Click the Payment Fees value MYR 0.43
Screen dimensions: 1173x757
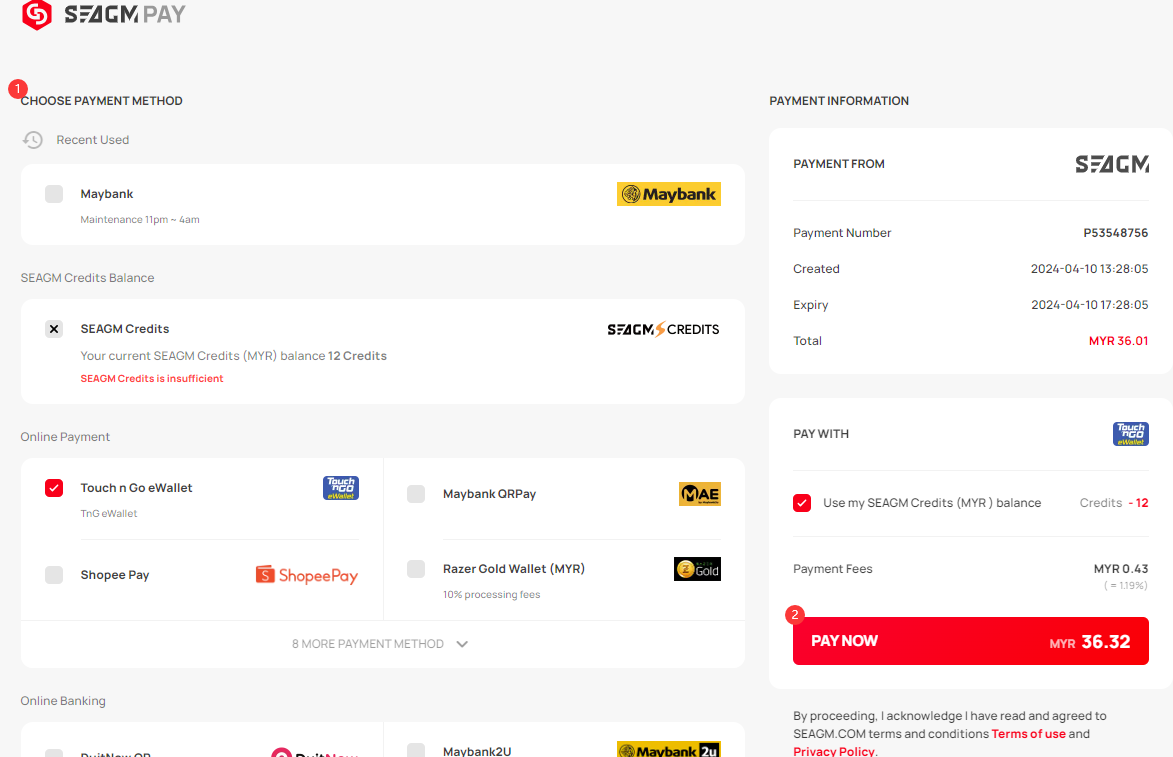point(1121,568)
